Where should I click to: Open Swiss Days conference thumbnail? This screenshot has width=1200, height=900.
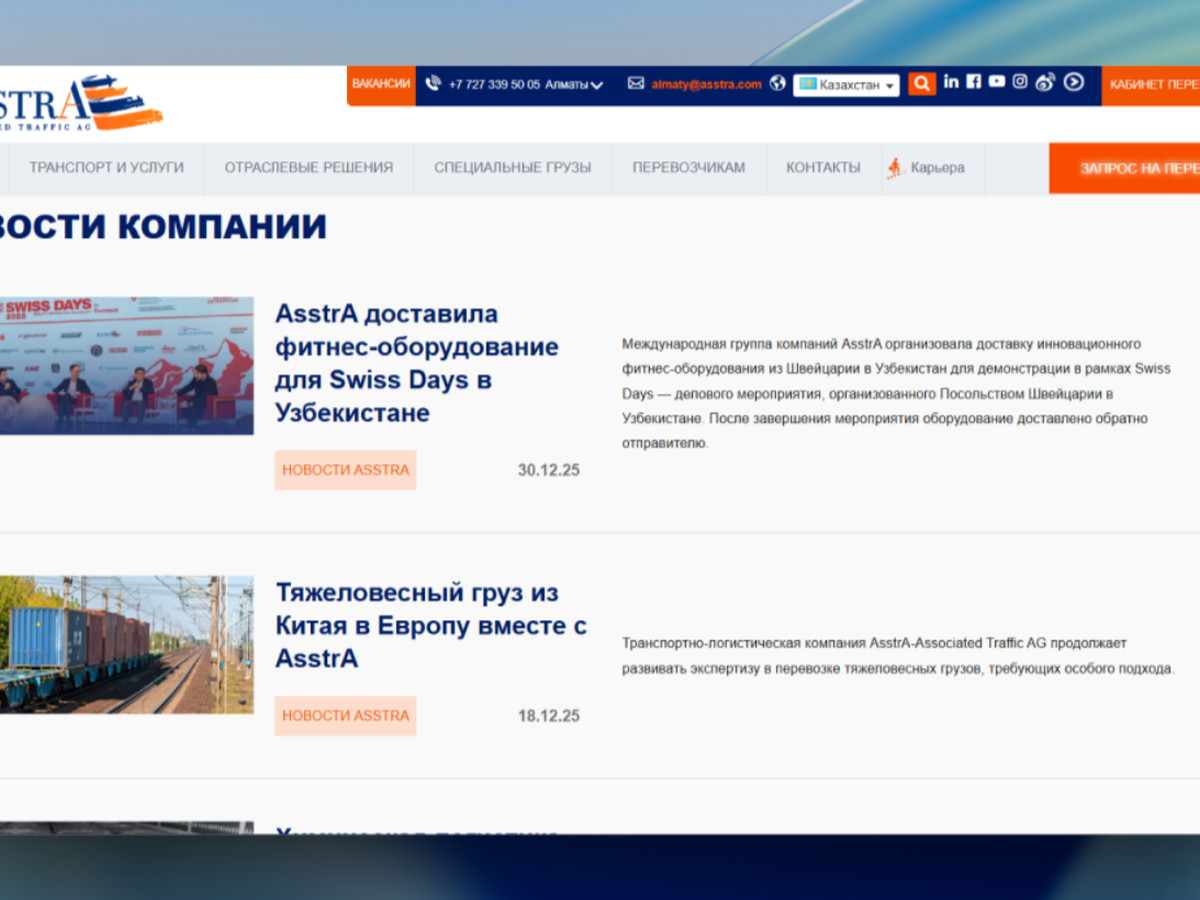click(x=127, y=365)
